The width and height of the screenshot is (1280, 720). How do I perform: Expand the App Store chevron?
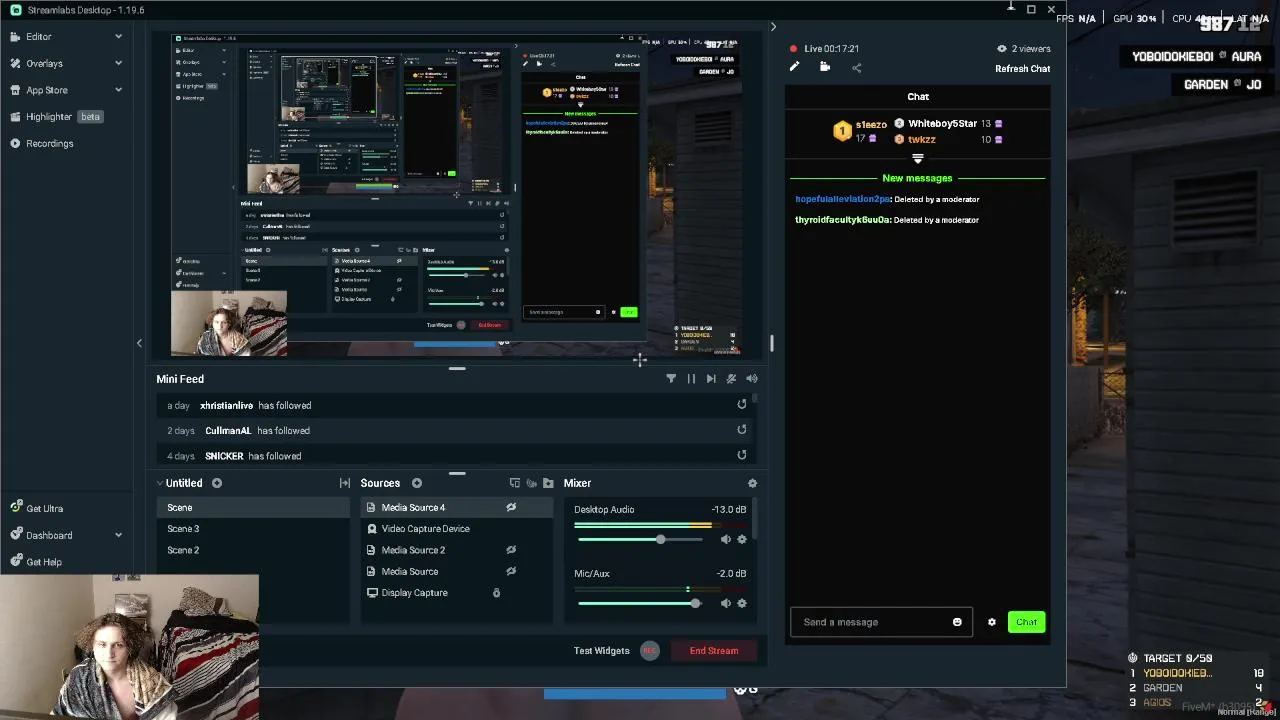(x=118, y=90)
